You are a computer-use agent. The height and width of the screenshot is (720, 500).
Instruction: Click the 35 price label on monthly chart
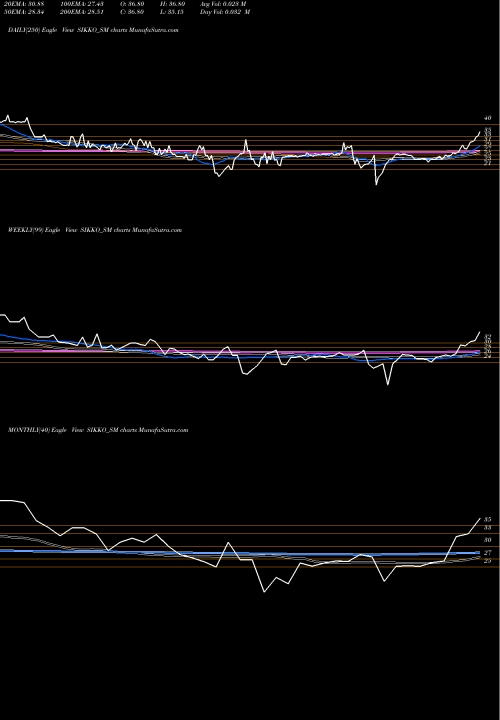[x=488, y=519]
